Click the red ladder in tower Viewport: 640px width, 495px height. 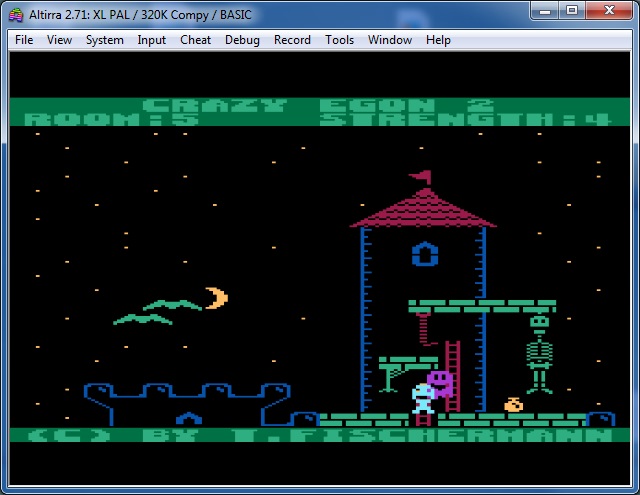point(453,376)
